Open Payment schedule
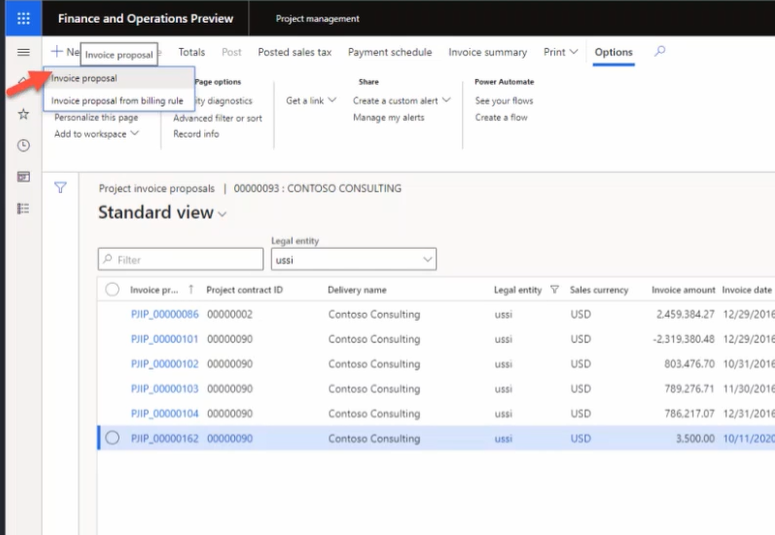The image size is (775, 535). 390,52
